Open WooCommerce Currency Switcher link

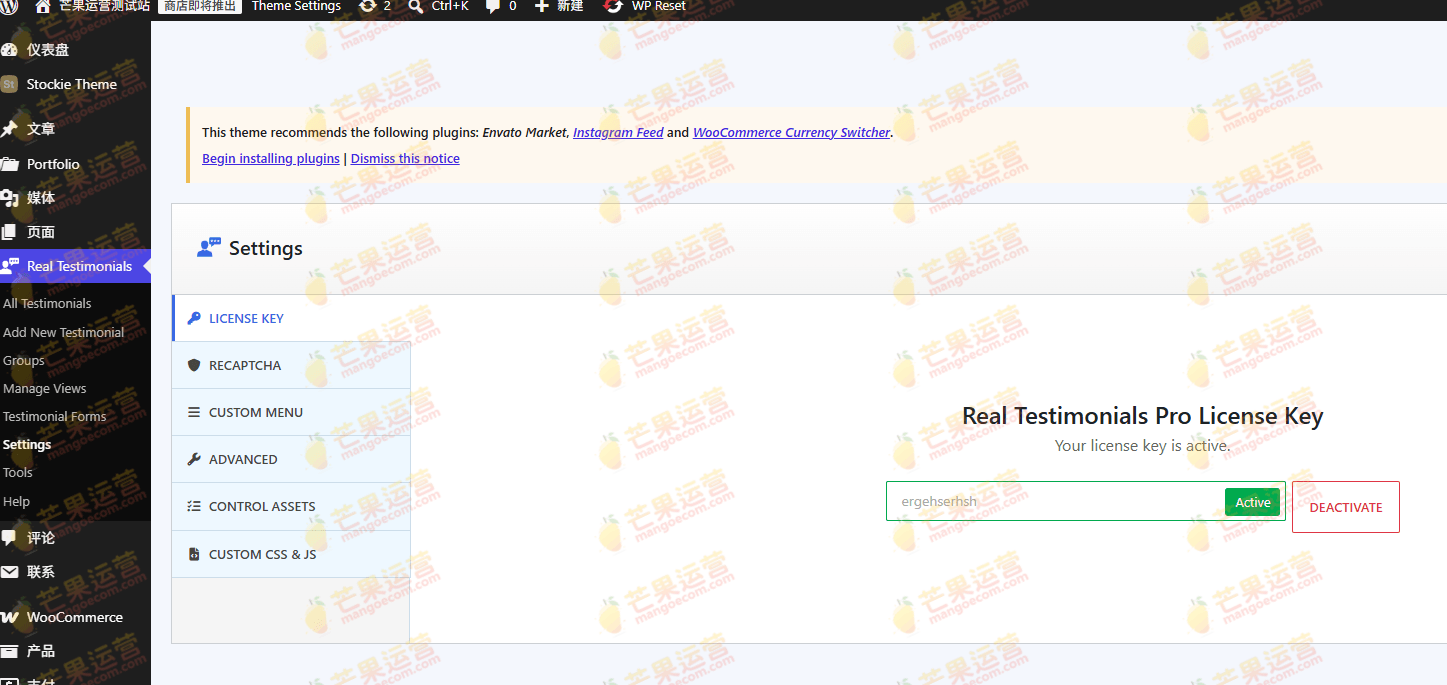tap(791, 132)
